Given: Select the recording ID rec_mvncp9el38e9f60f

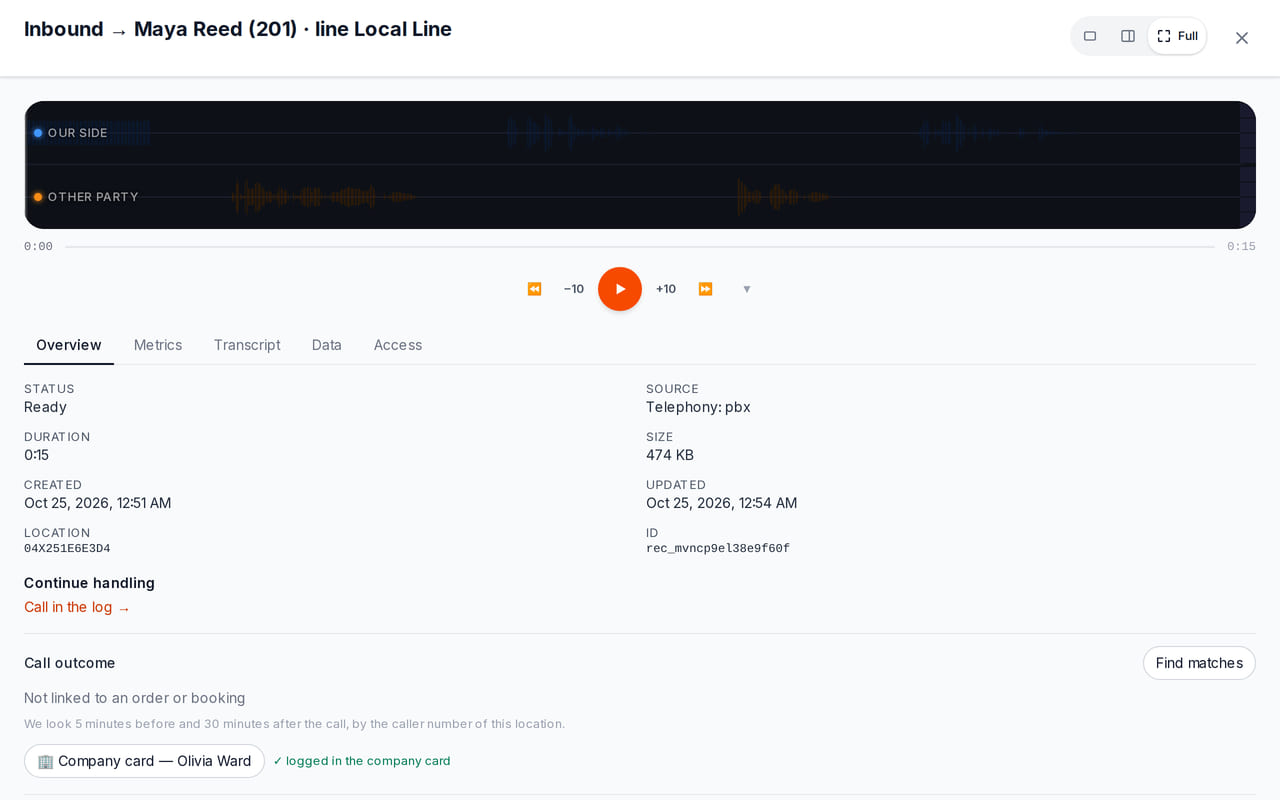Looking at the screenshot, I should pos(718,549).
